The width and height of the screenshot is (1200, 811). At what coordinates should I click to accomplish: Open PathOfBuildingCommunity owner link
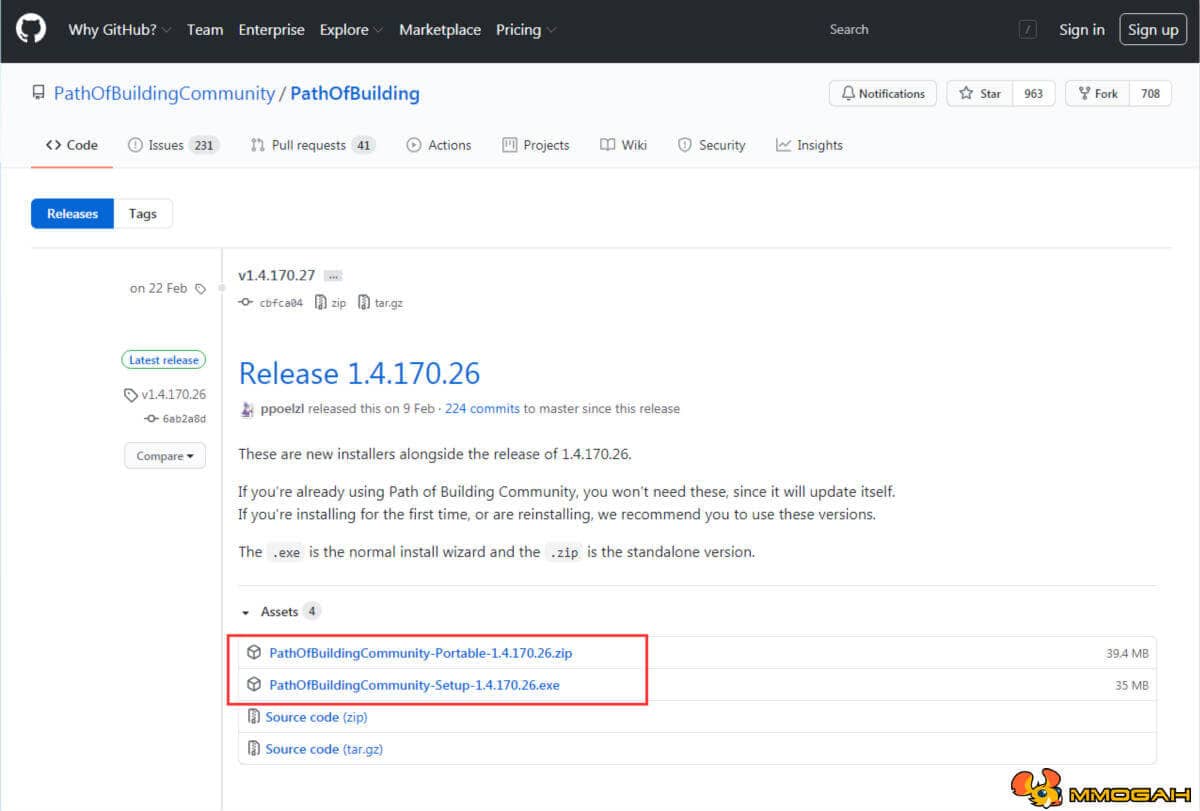pyautogui.click(x=164, y=93)
